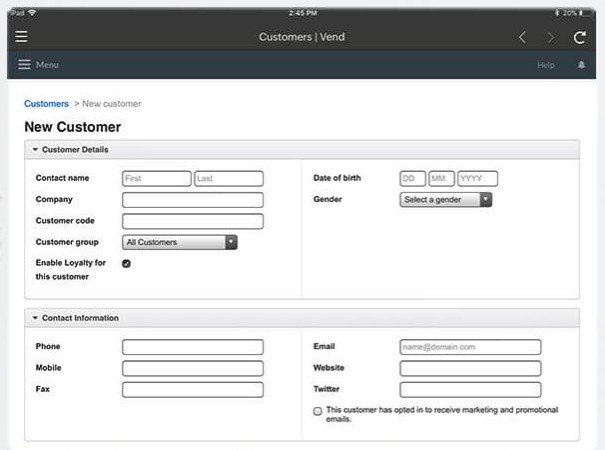Check the marketing emails opt-in checkbox
The height and width of the screenshot is (450, 605).
point(318,411)
